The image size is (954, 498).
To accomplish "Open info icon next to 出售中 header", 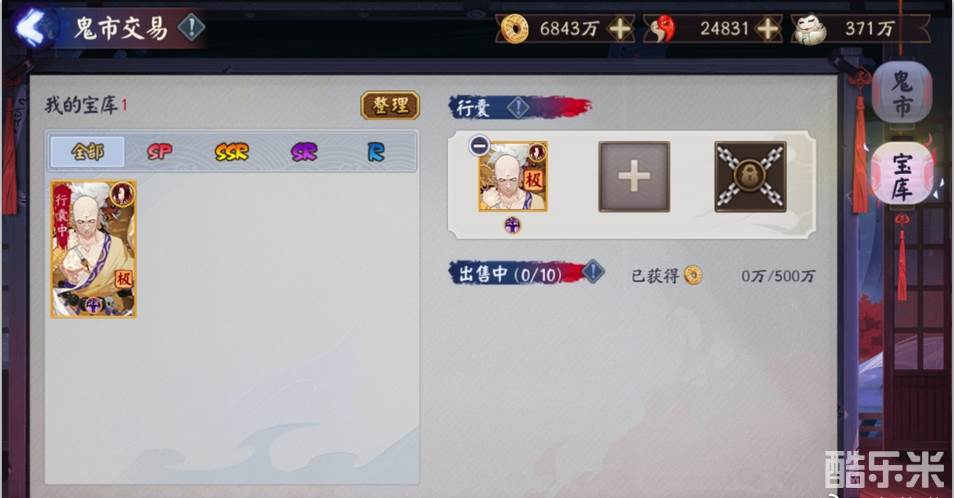I will [x=593, y=271].
